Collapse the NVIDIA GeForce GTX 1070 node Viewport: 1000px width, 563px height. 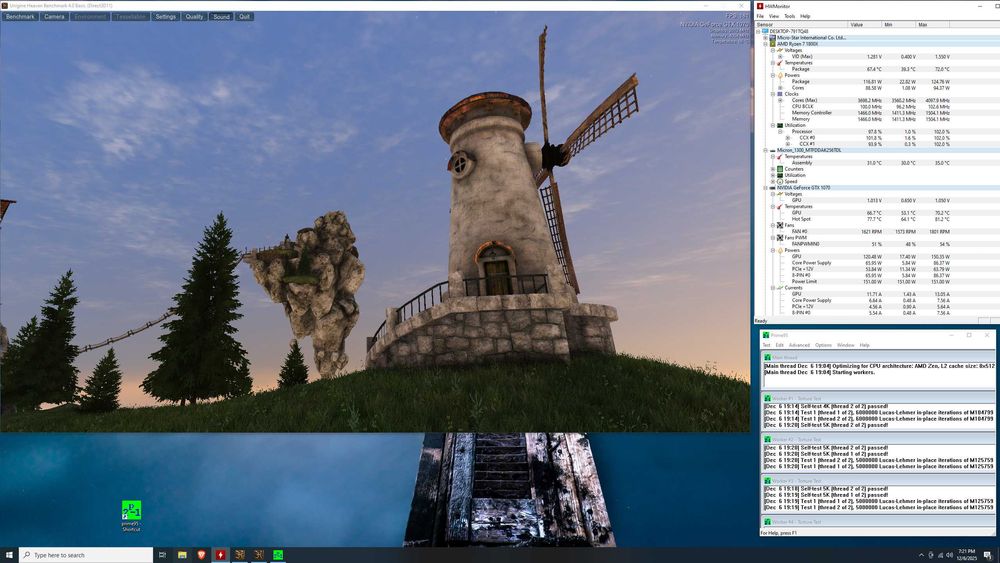(x=765, y=188)
